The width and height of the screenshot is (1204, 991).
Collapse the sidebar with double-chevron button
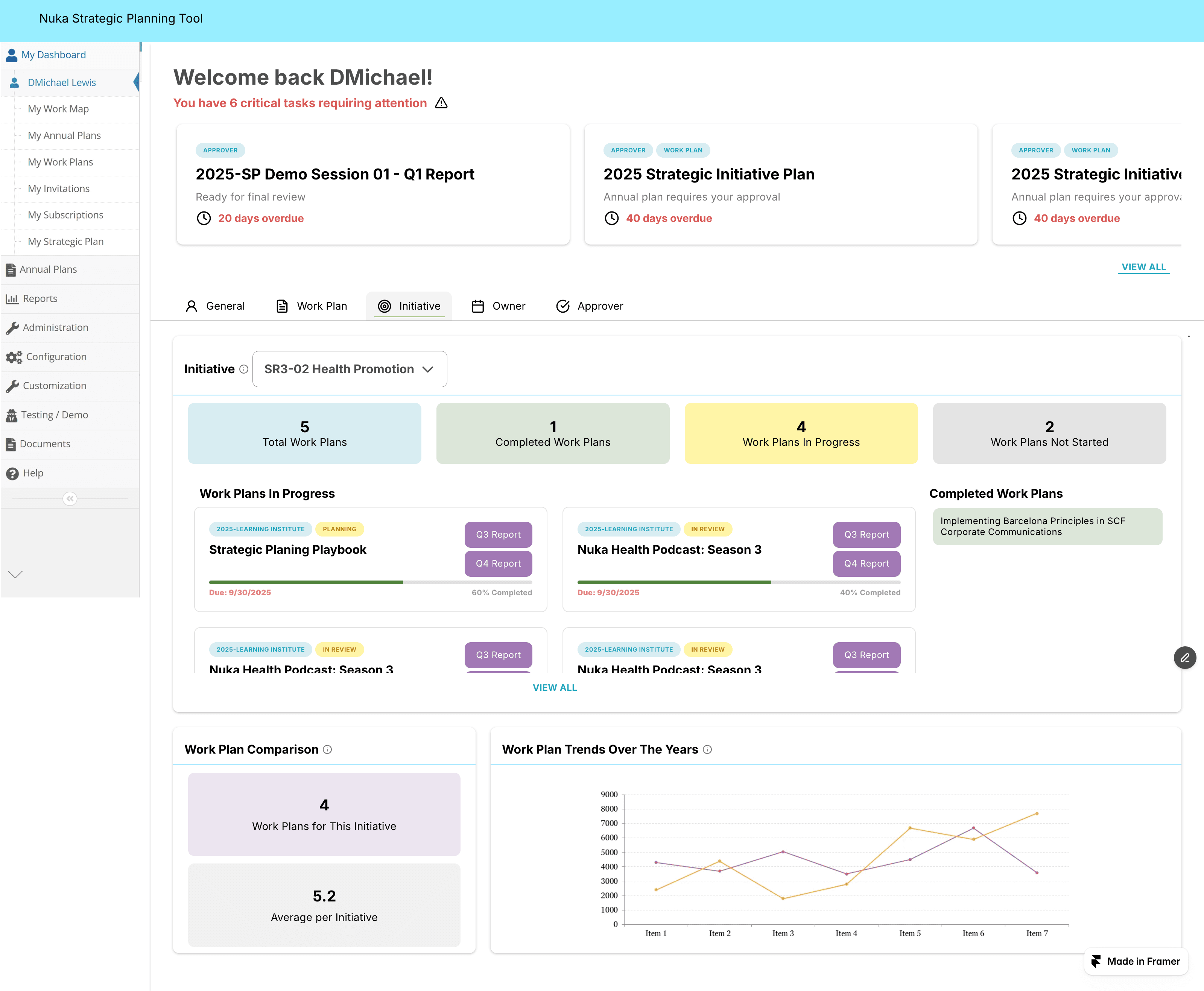coord(70,499)
